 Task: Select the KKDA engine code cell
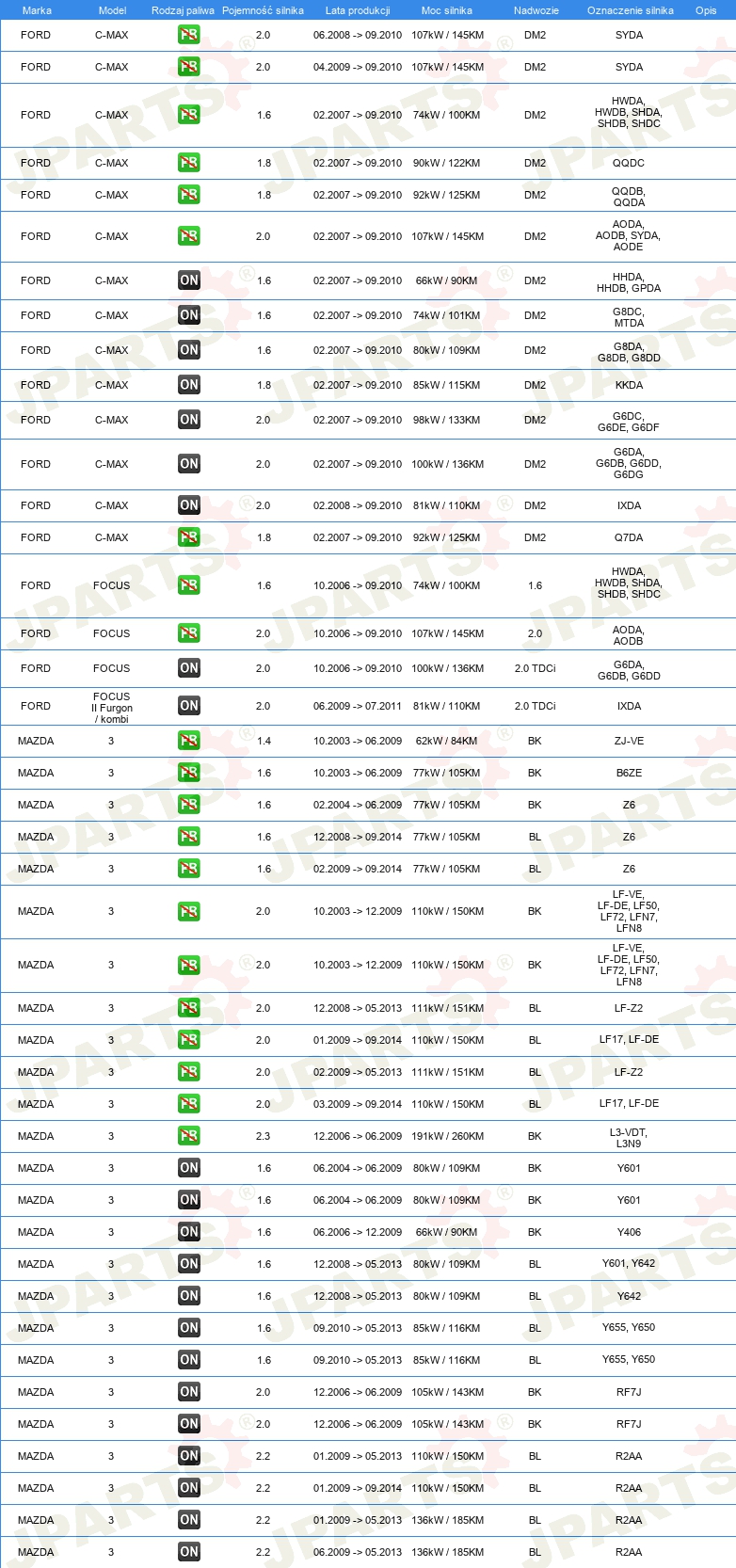coord(629,385)
